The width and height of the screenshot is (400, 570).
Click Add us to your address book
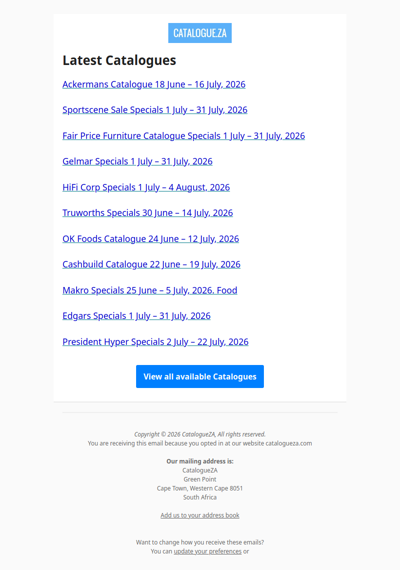[x=200, y=515]
